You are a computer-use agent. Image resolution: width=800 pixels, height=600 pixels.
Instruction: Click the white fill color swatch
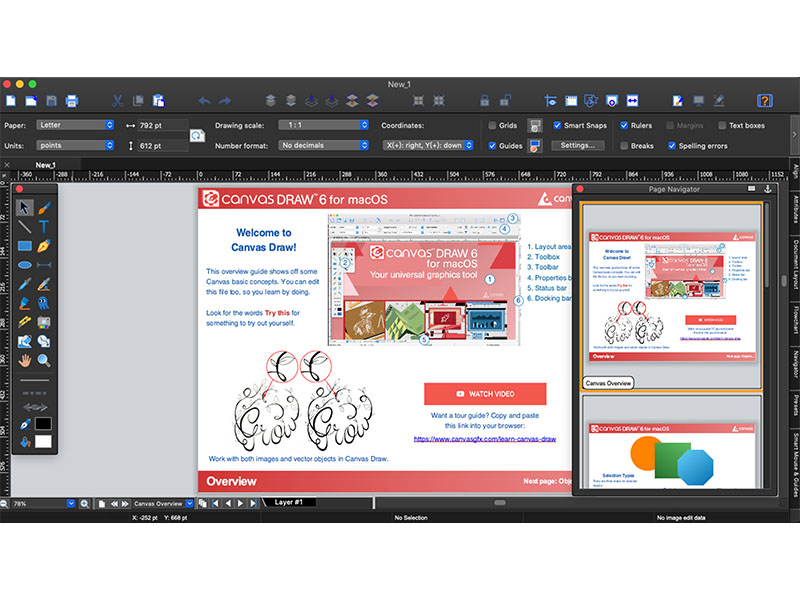[43, 442]
